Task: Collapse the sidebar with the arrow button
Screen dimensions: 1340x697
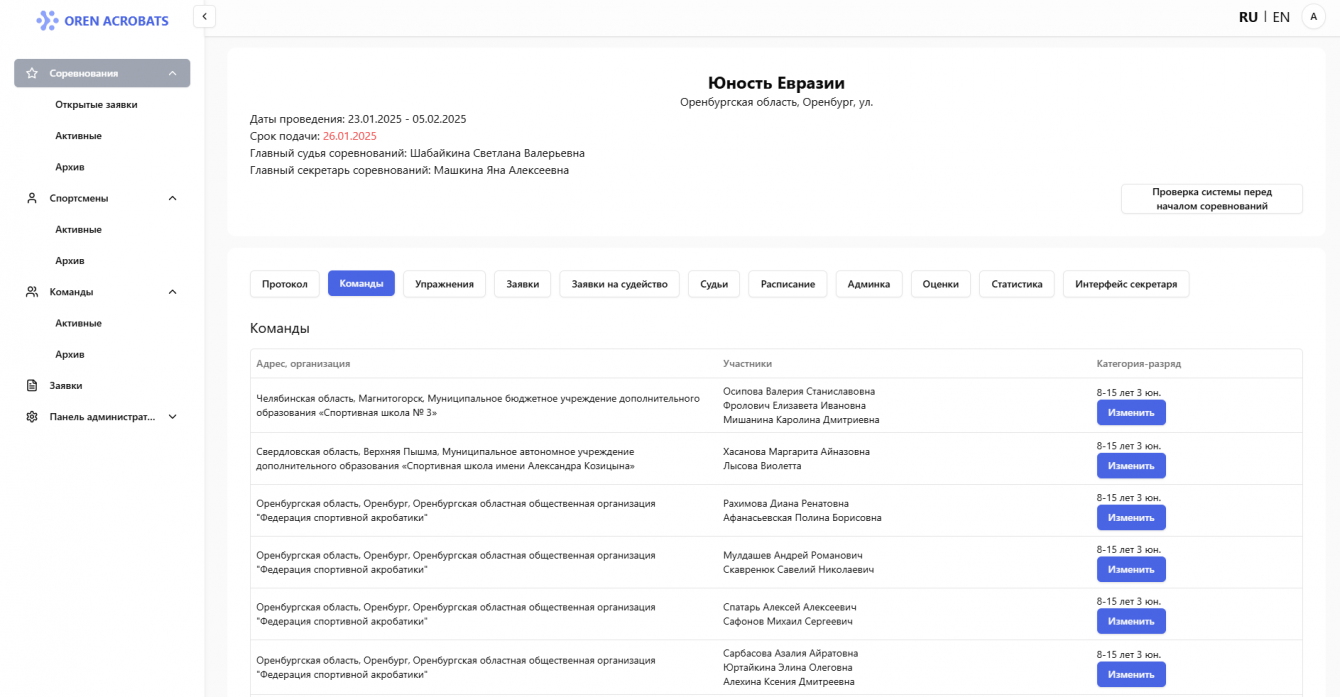Action: (x=205, y=16)
